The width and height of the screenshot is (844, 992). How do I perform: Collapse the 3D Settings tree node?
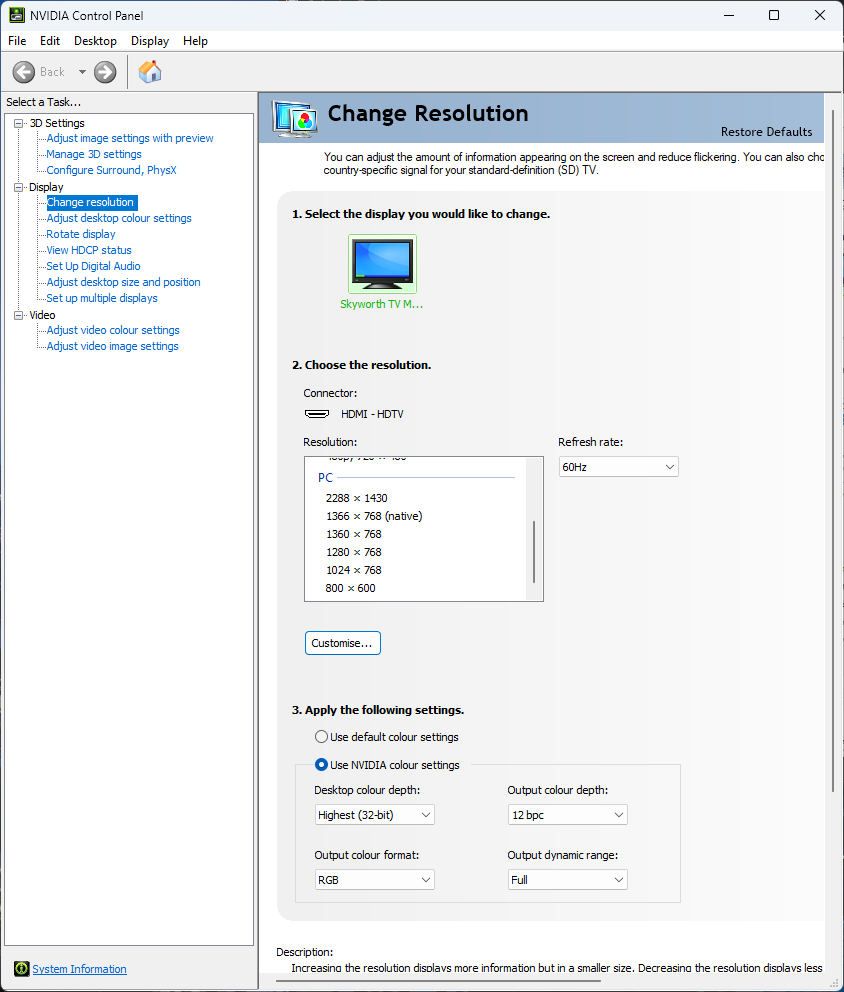[x=19, y=123]
